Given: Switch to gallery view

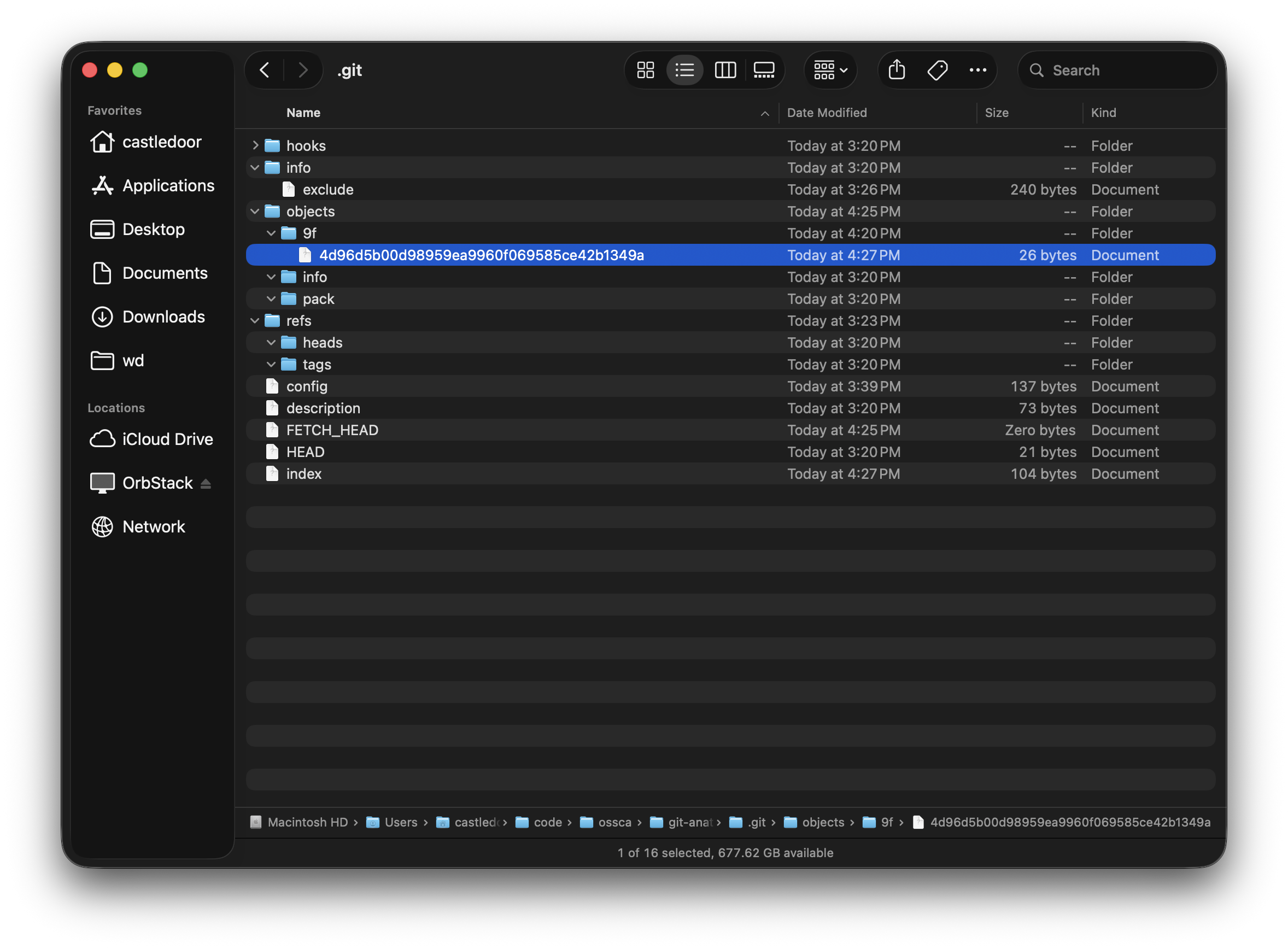Looking at the screenshot, I should (x=764, y=70).
